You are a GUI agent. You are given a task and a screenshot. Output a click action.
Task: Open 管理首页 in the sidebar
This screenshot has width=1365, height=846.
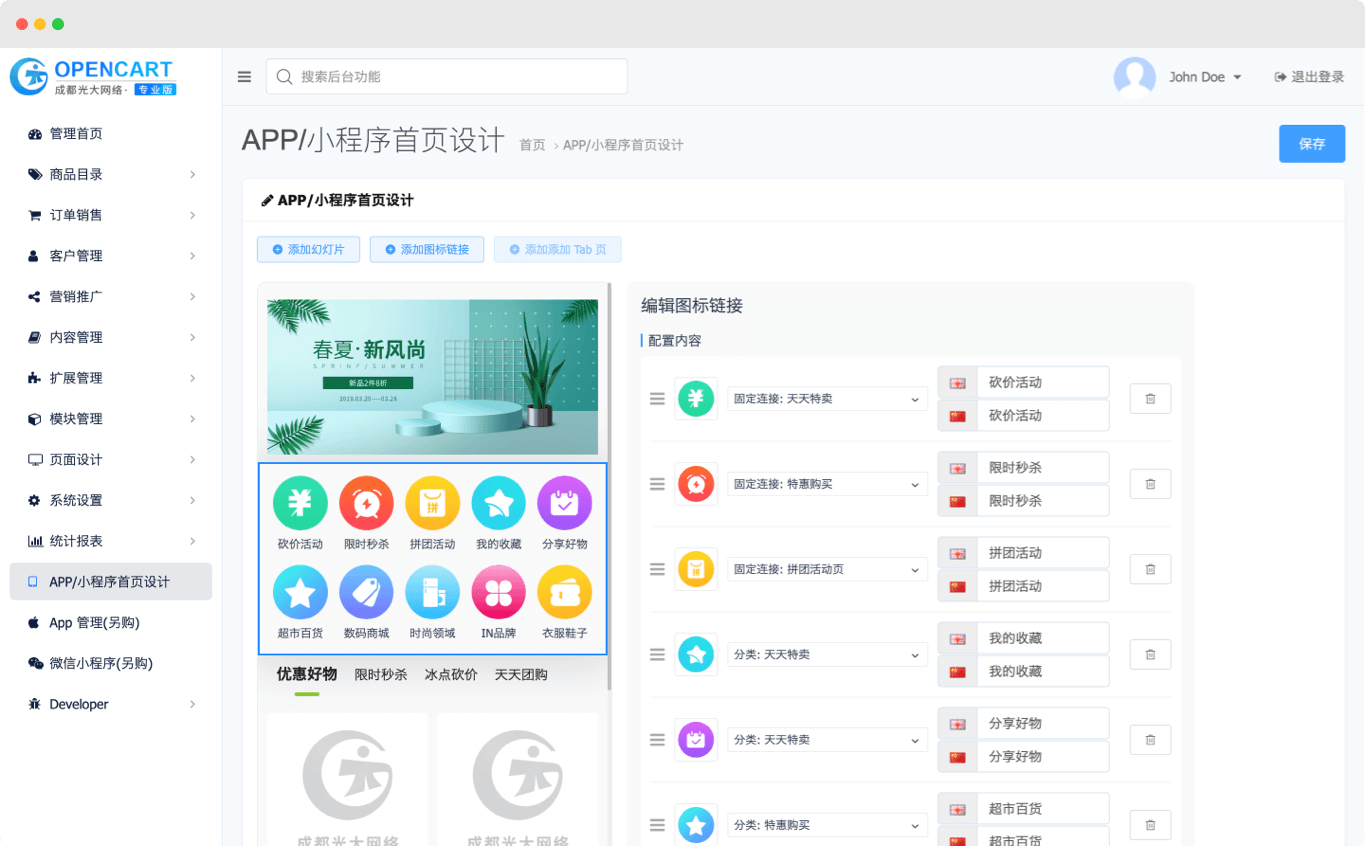76,134
